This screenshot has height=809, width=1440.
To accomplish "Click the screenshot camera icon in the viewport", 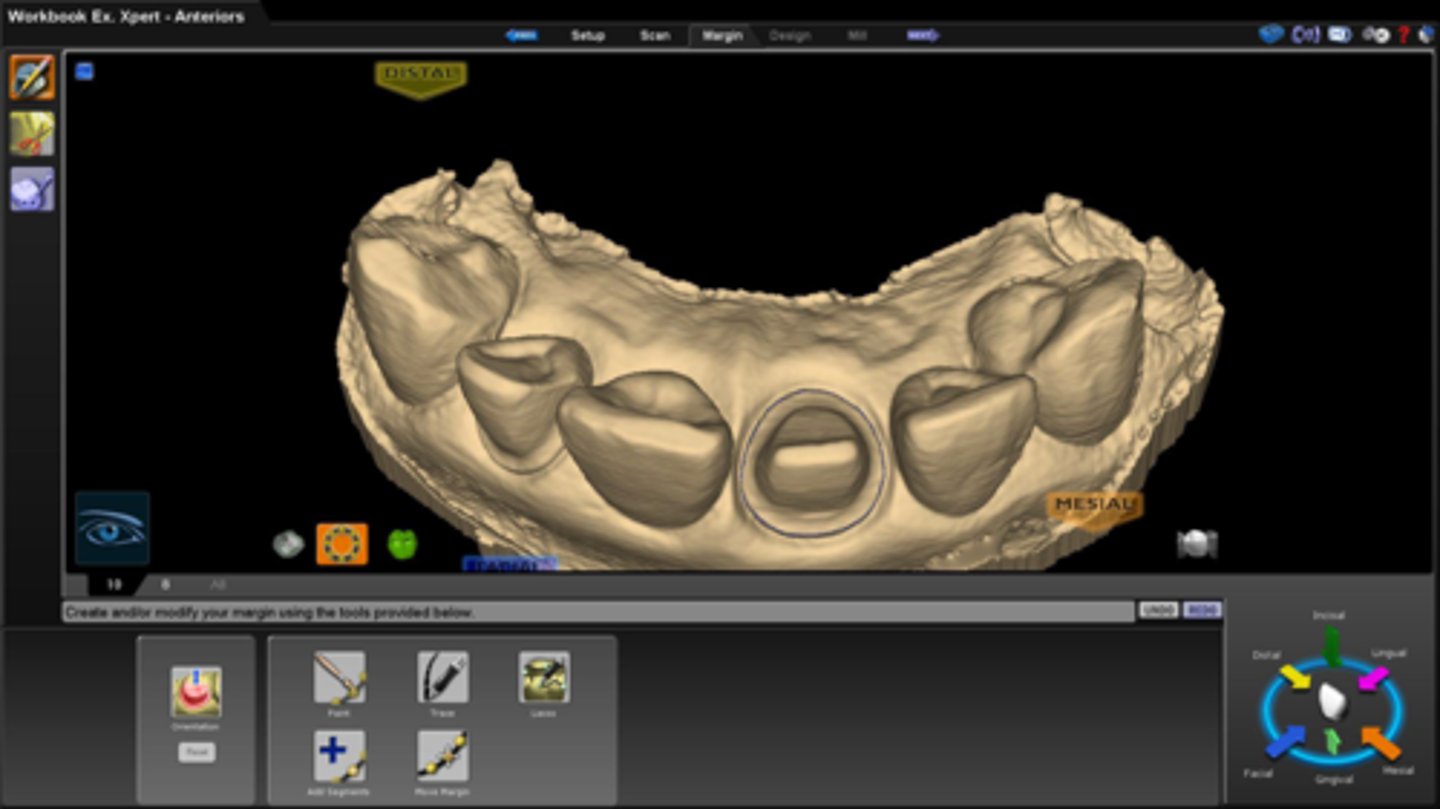I will pyautogui.click(x=1196, y=543).
